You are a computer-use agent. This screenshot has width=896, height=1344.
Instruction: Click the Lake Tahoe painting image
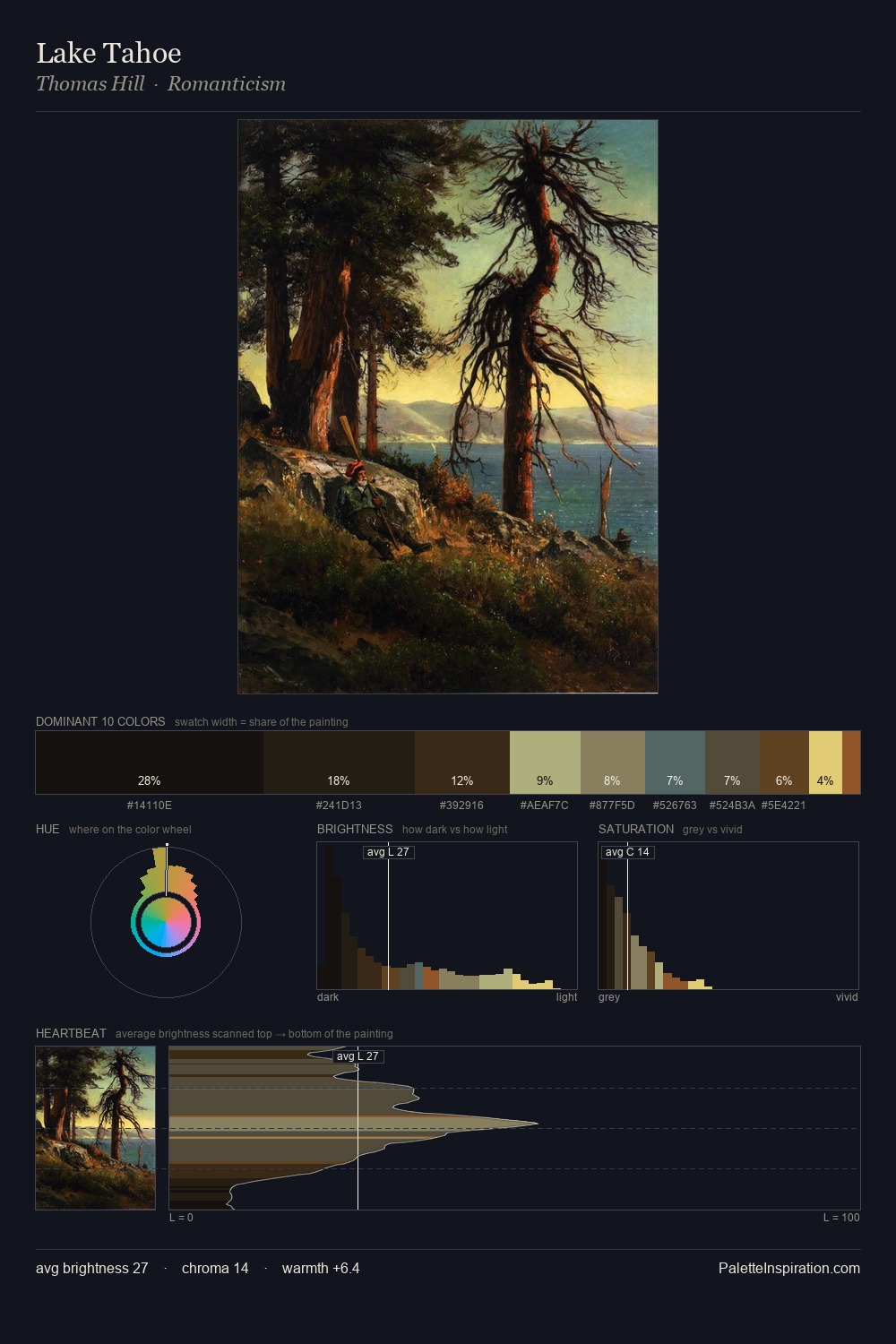point(448,407)
